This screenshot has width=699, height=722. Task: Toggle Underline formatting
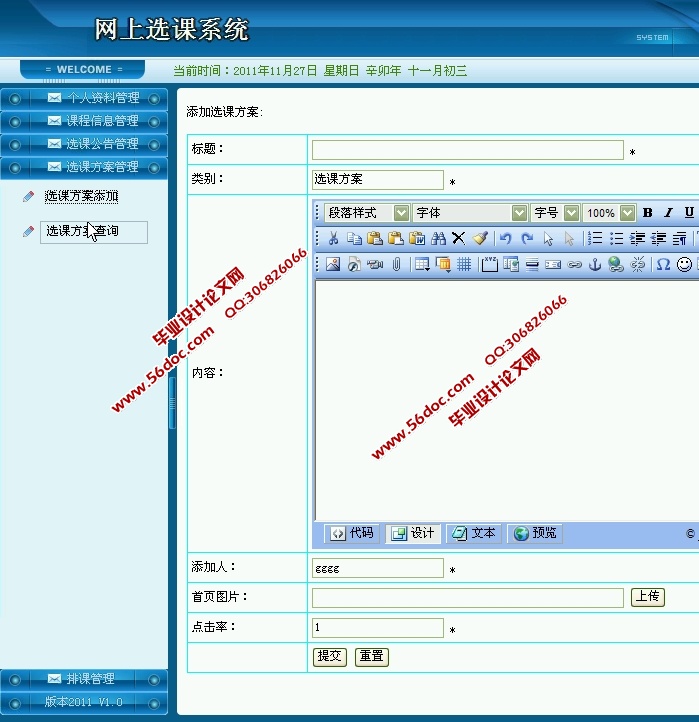pyautogui.click(x=689, y=212)
